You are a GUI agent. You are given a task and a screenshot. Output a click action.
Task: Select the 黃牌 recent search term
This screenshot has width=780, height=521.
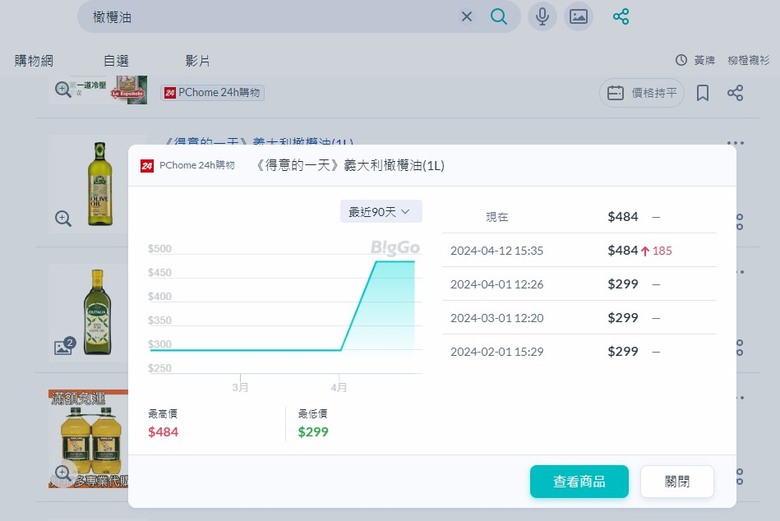pyautogui.click(x=704, y=60)
